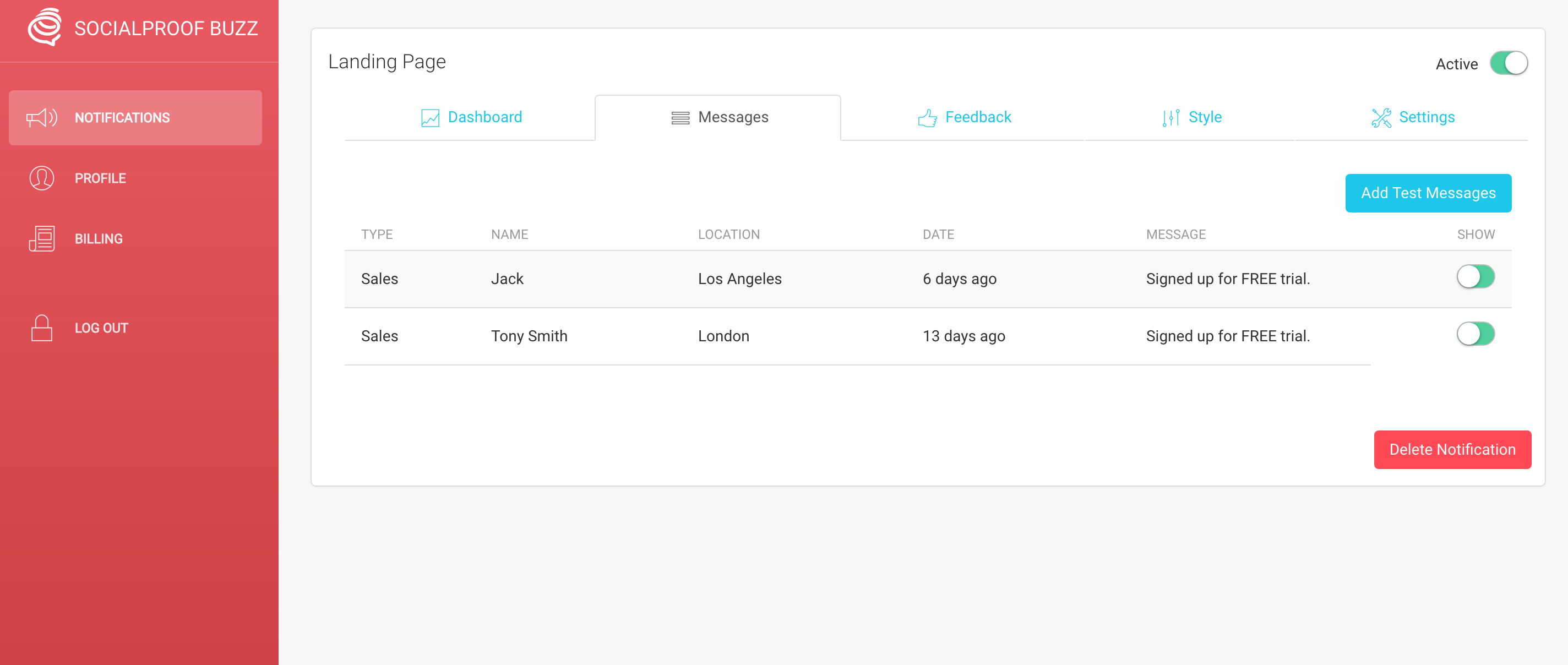
Task: Click the Feedback thumbs-up icon
Action: click(927, 117)
